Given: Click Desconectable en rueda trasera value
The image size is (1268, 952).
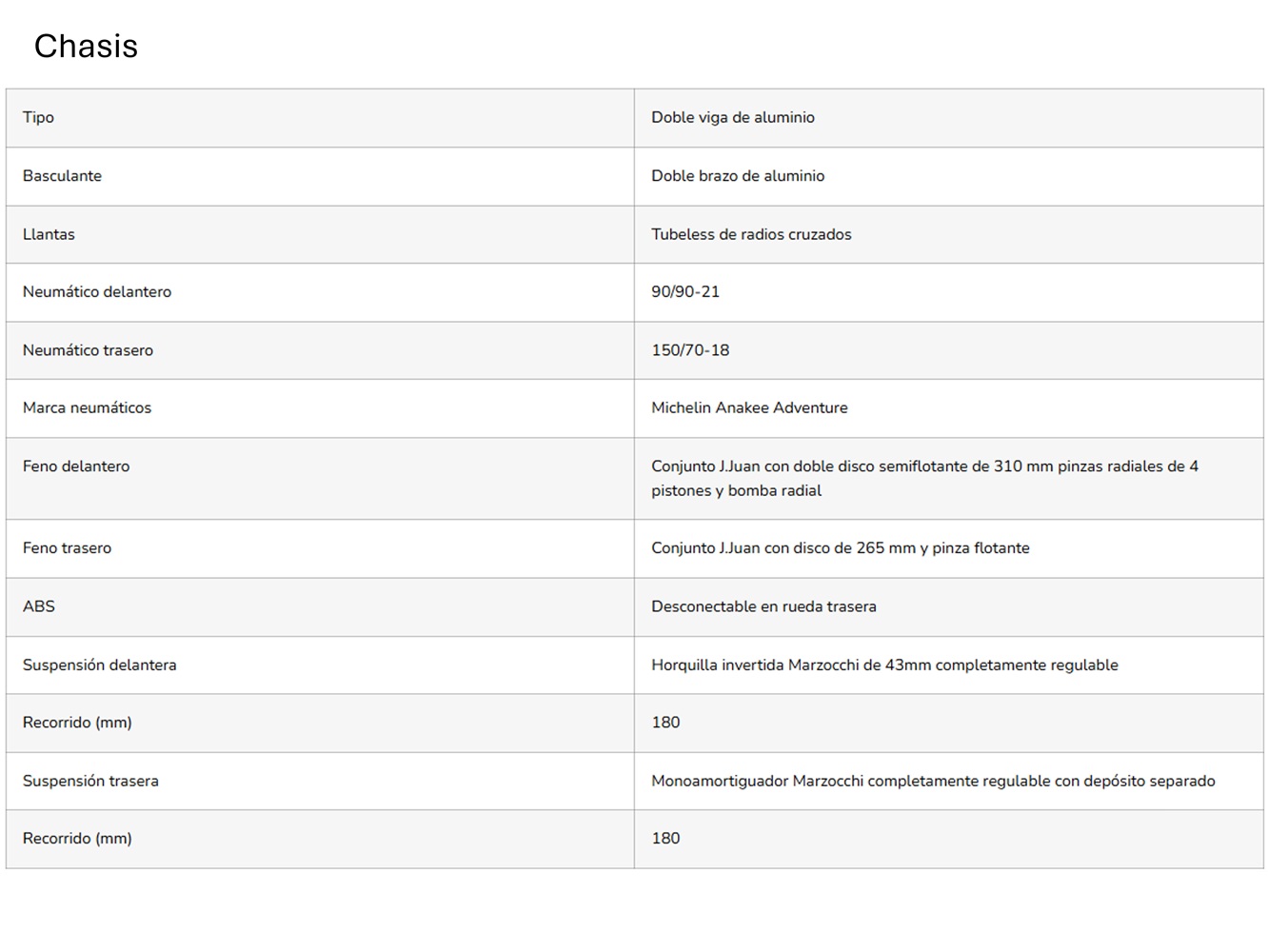Looking at the screenshot, I should [x=763, y=606].
